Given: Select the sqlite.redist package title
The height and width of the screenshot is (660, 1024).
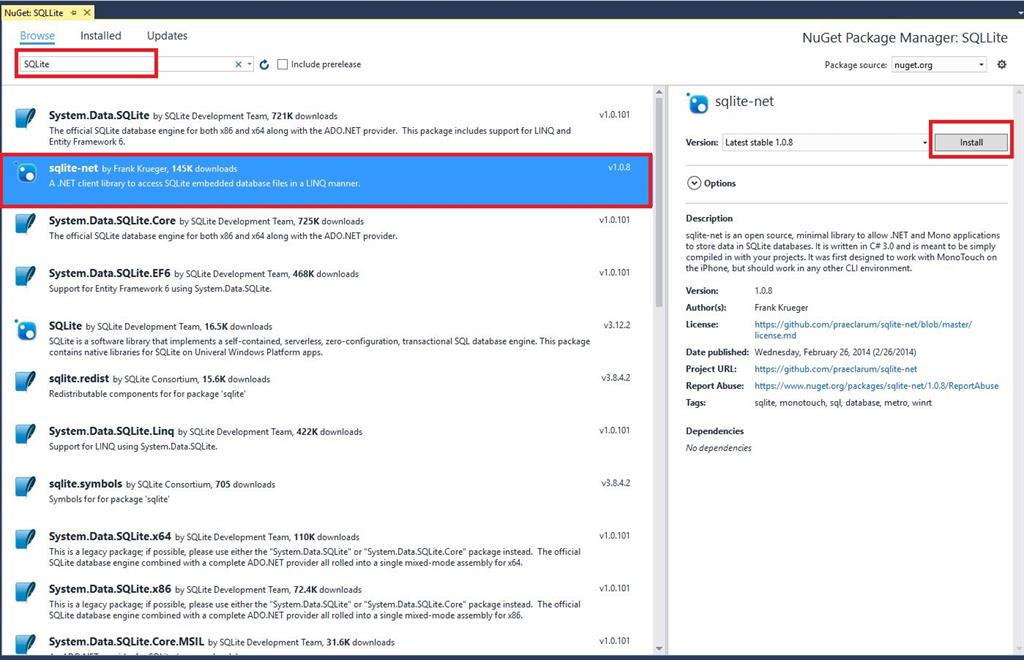Looking at the screenshot, I should point(79,379).
